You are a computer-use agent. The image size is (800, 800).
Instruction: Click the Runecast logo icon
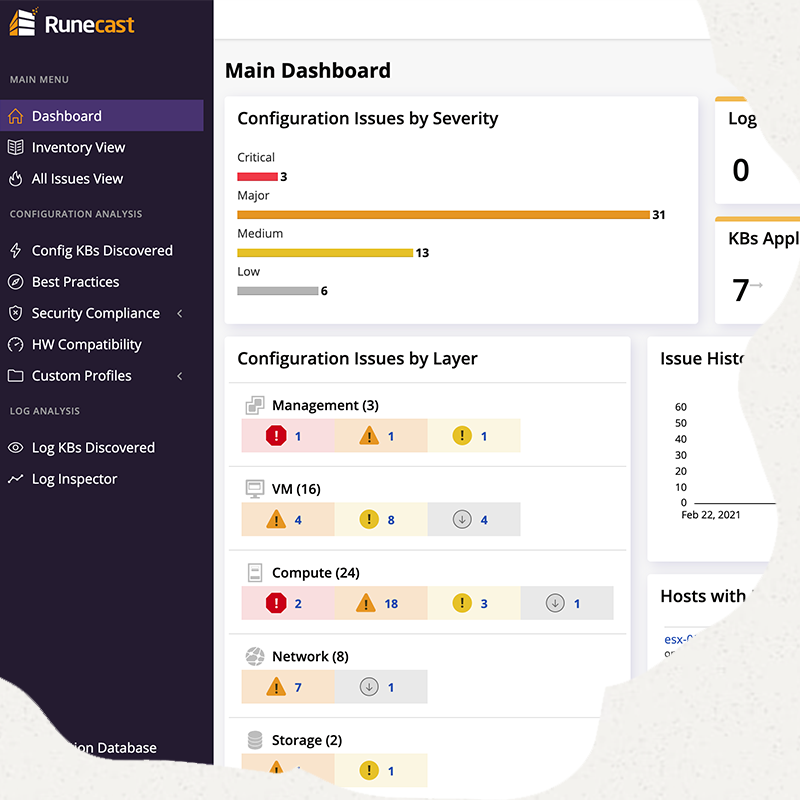point(23,22)
